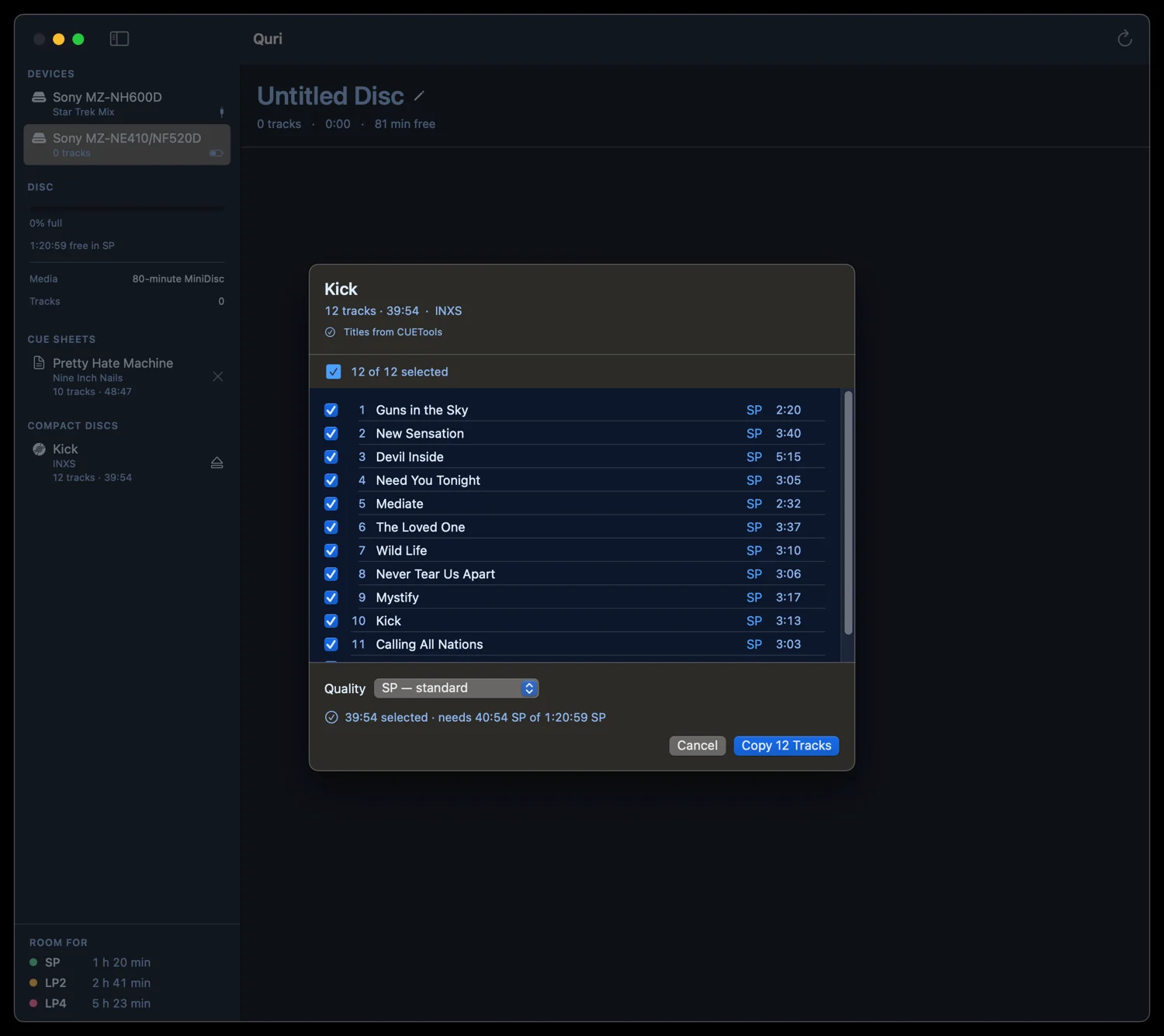
Task: Click the track list scrollbar
Action: tap(848, 514)
